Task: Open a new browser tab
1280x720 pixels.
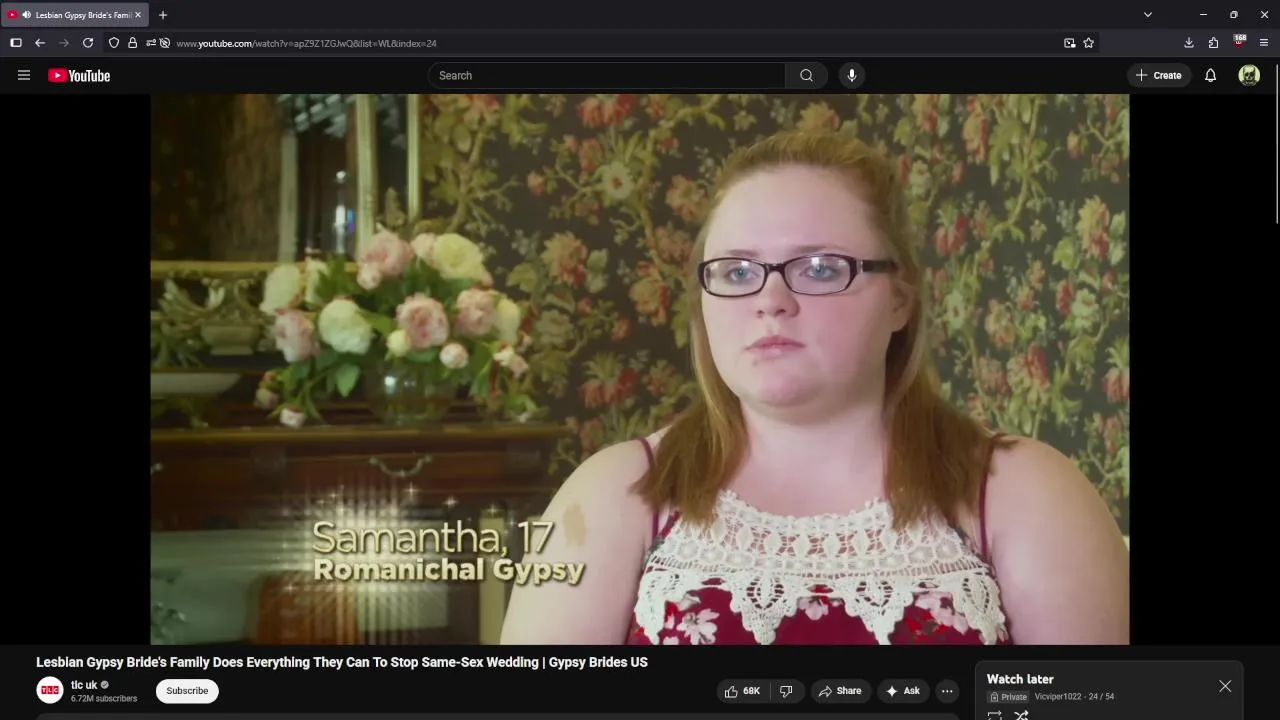Action: point(163,15)
